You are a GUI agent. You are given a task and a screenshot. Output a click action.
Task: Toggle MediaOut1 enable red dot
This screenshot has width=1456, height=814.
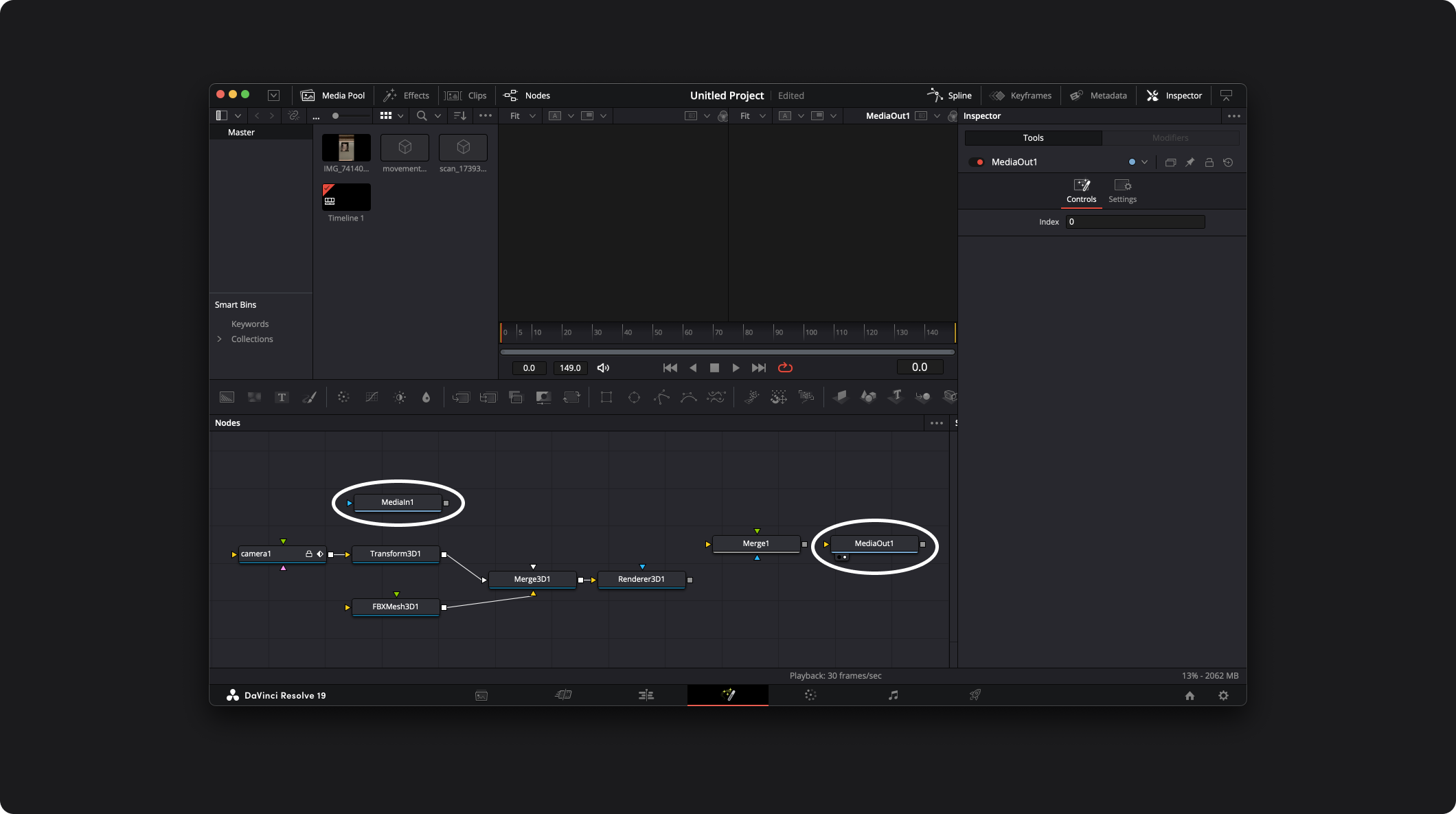click(x=980, y=162)
